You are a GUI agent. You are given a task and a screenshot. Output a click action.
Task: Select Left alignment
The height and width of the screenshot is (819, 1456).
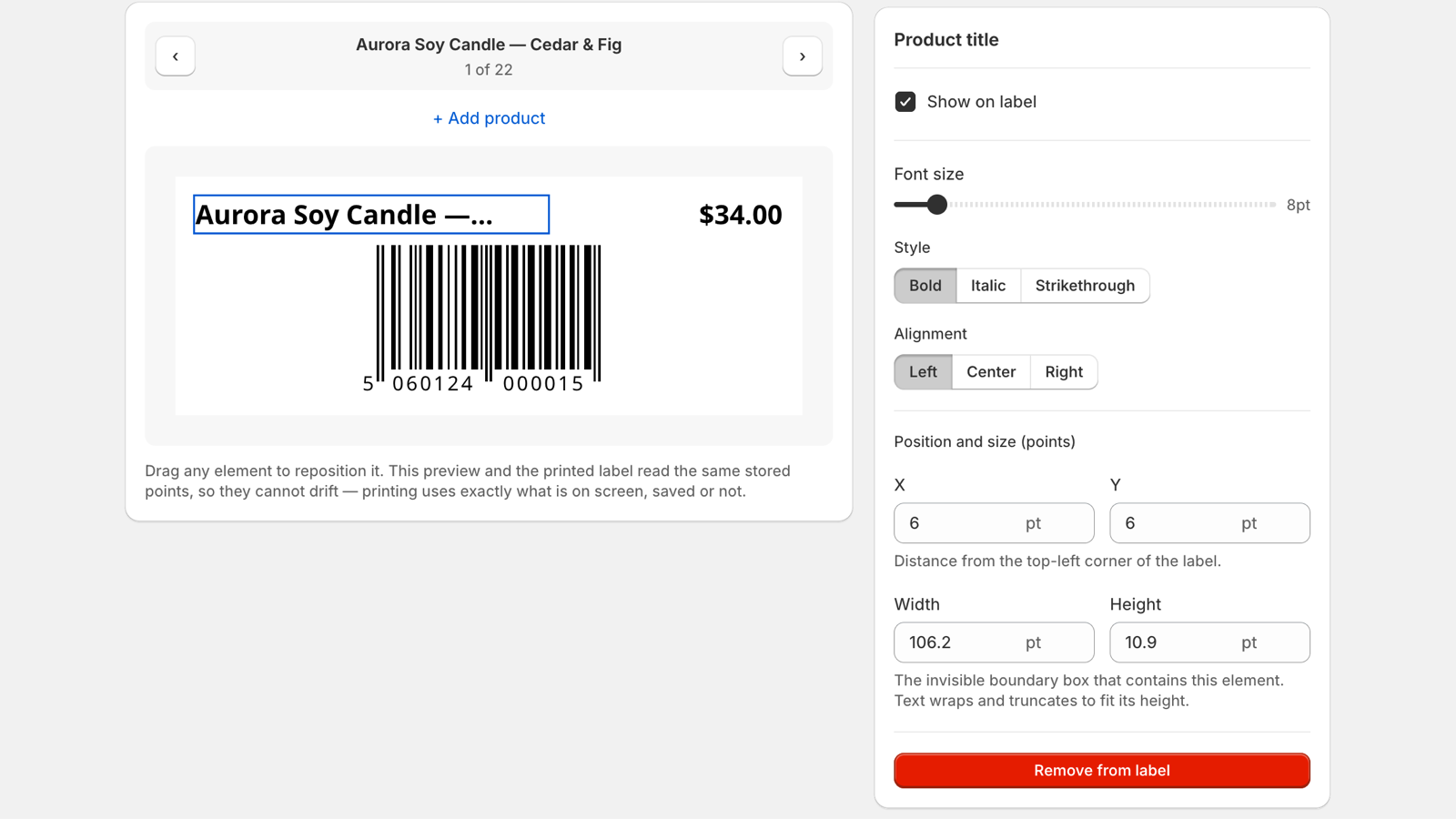point(923,372)
